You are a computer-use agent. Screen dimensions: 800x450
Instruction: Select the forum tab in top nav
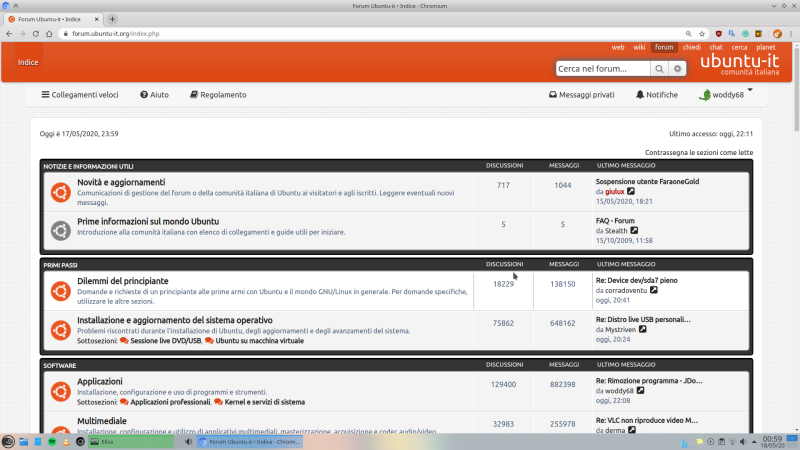664,47
